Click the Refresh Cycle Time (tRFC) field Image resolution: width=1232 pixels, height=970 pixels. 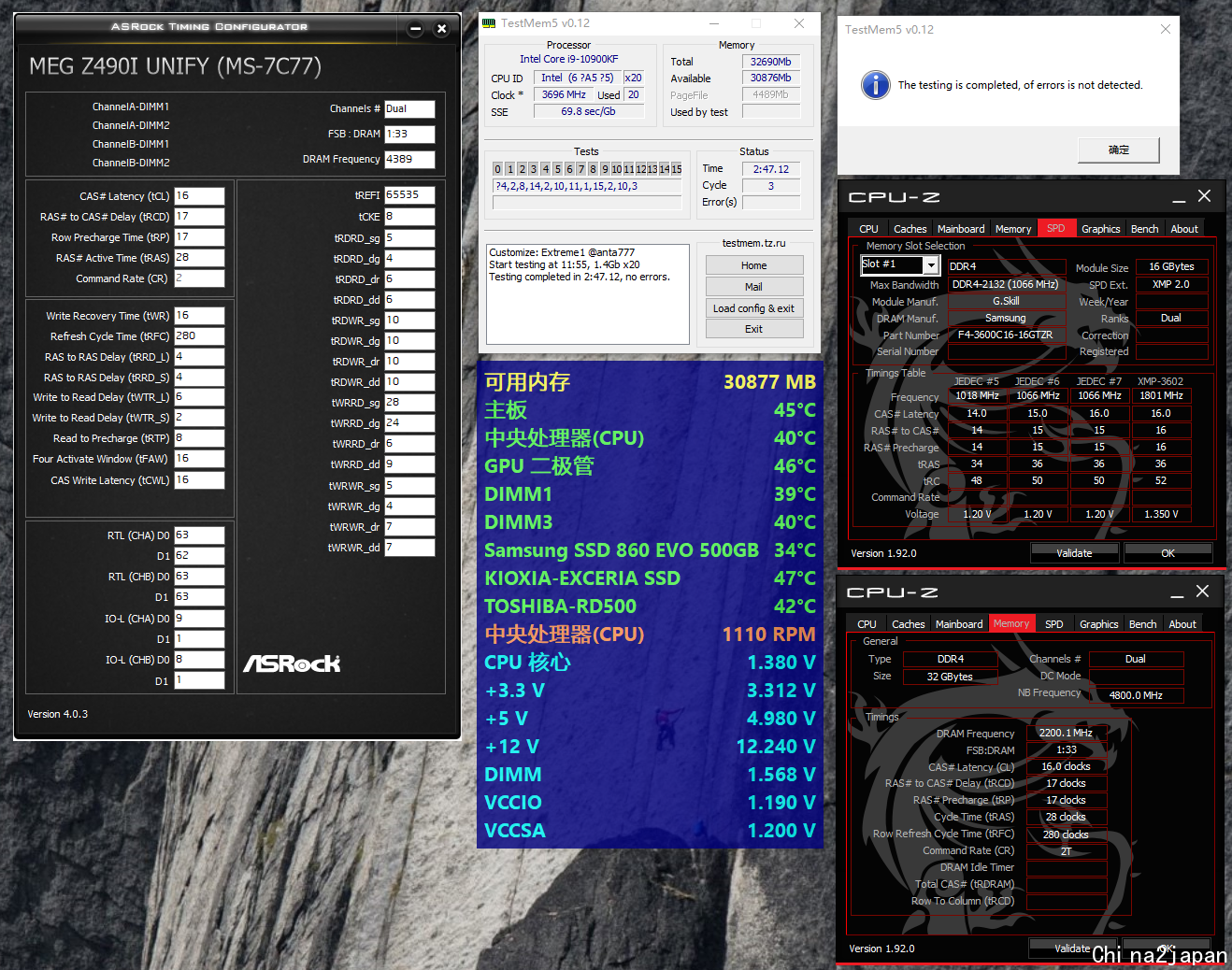tap(199, 336)
